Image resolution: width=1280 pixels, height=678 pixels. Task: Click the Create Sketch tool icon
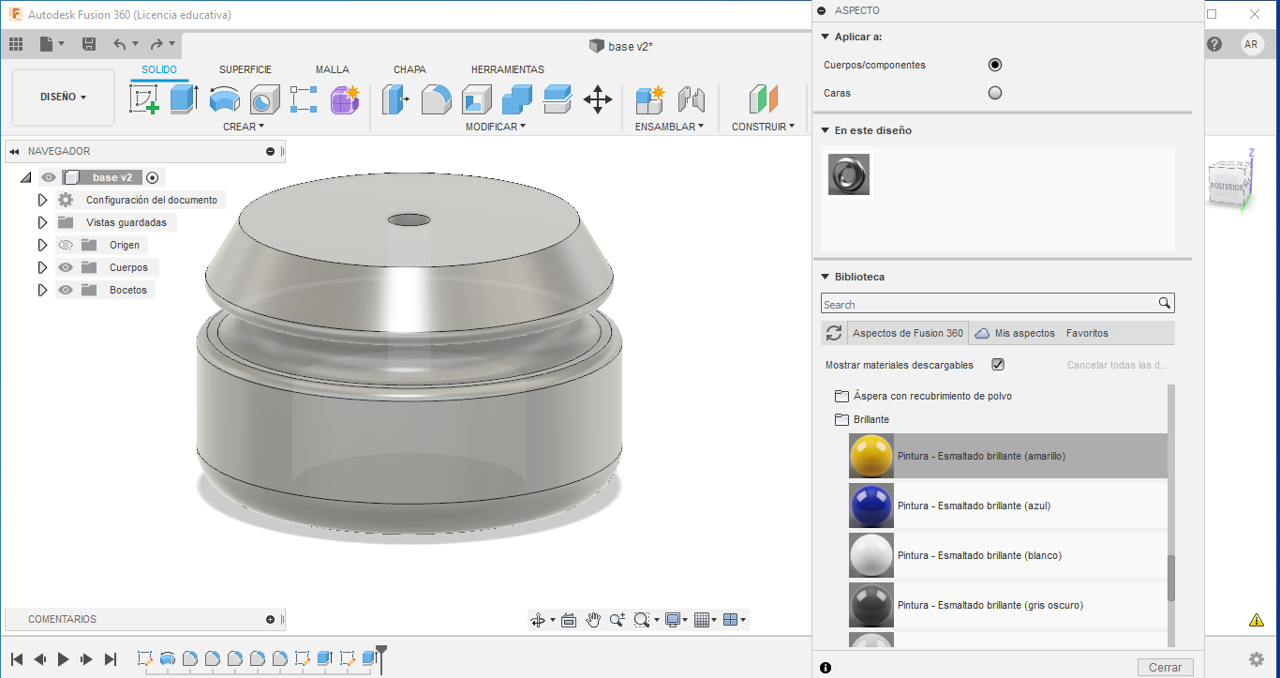tap(144, 99)
